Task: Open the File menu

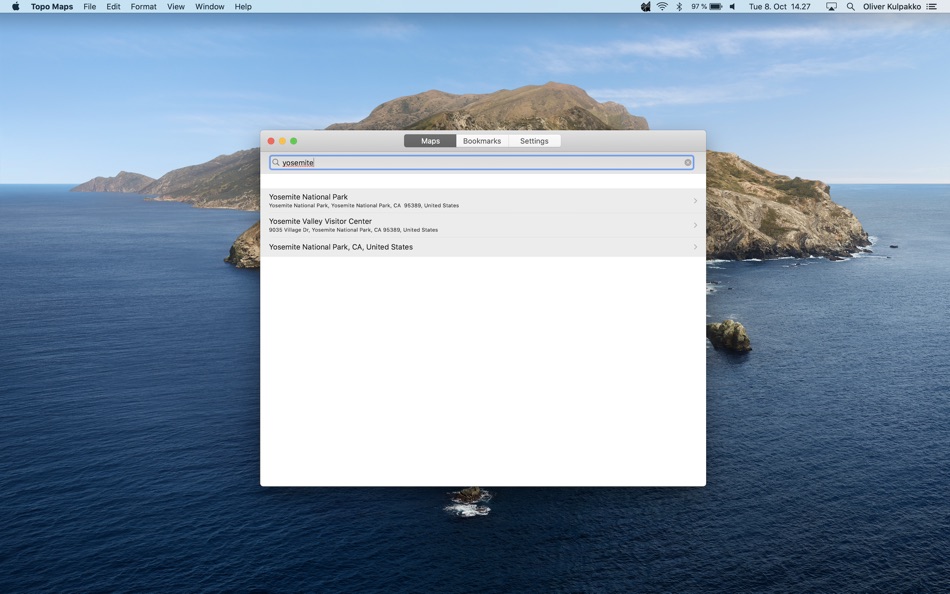Action: point(90,7)
